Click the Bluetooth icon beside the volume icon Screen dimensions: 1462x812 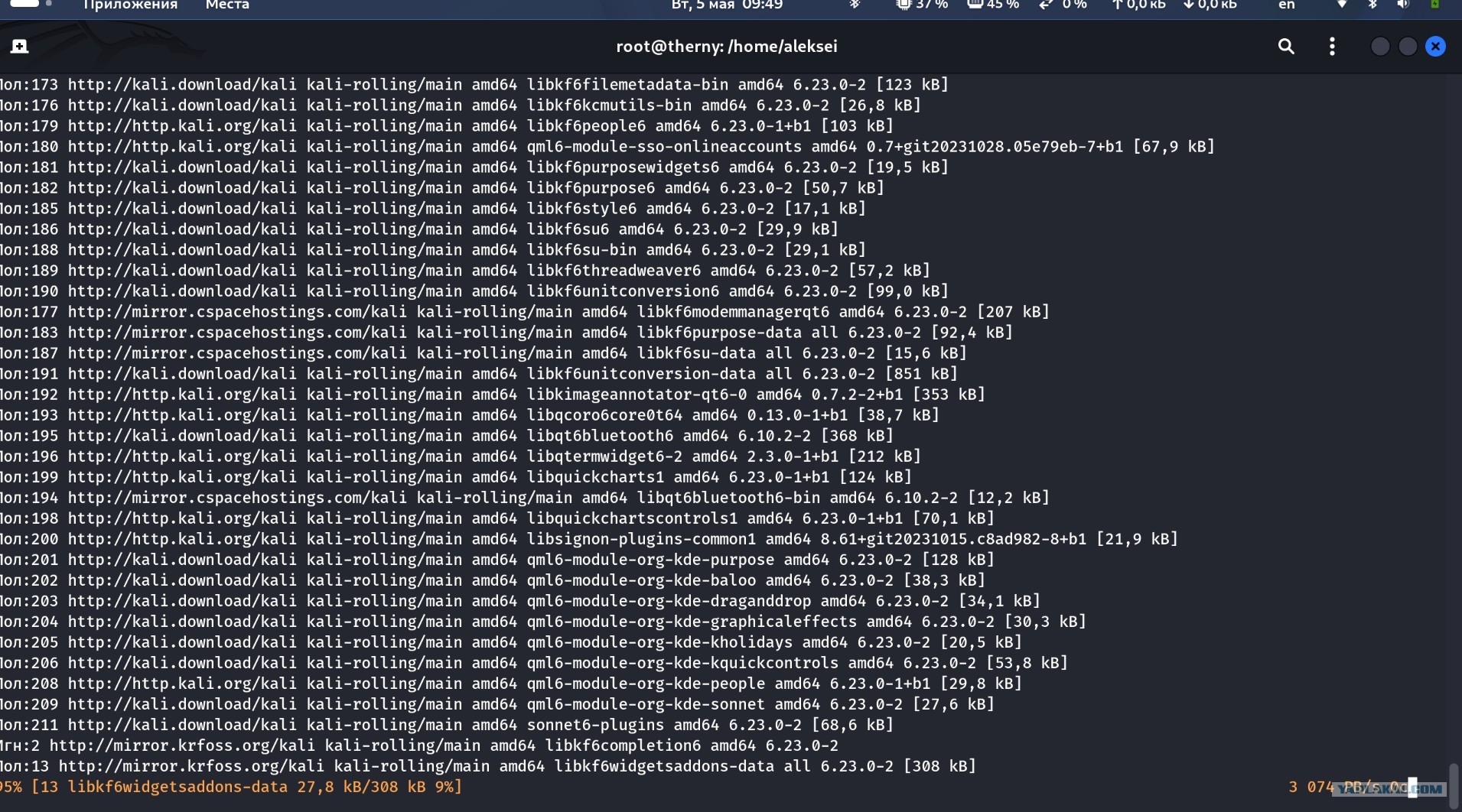point(1372,5)
